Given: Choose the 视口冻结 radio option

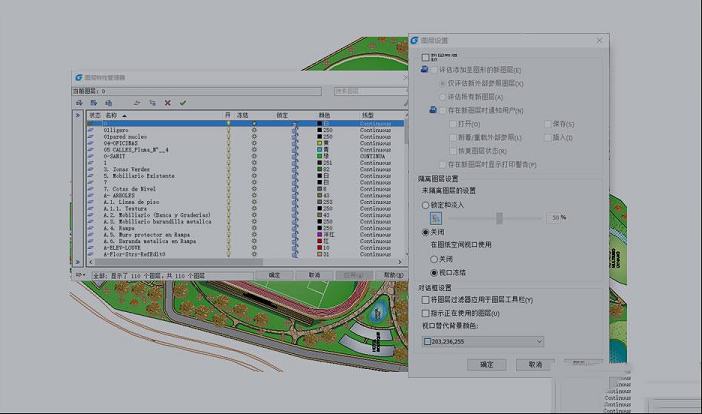Looking at the screenshot, I should (x=435, y=271).
